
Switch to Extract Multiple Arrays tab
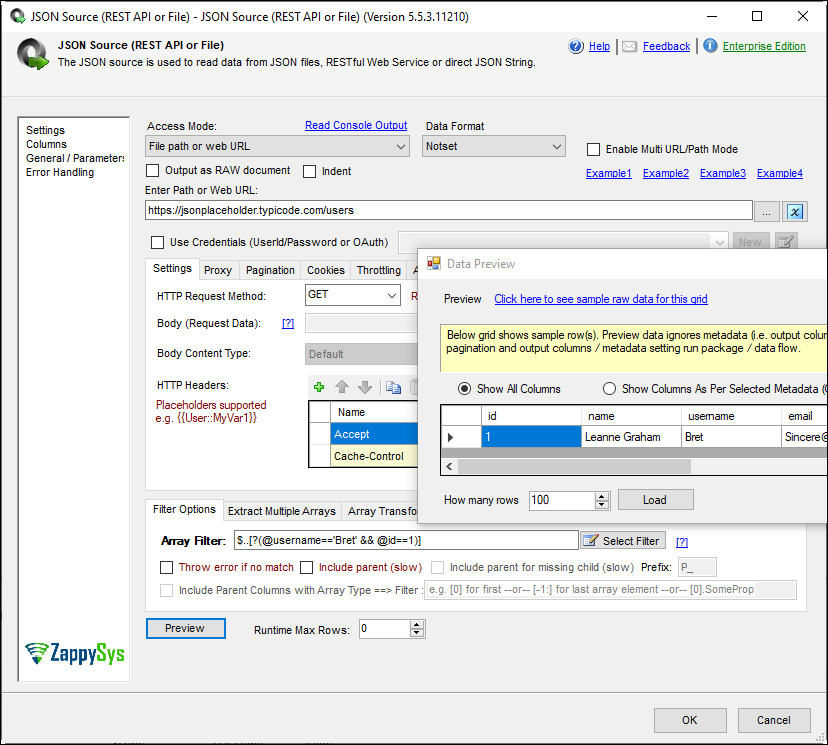pos(281,511)
